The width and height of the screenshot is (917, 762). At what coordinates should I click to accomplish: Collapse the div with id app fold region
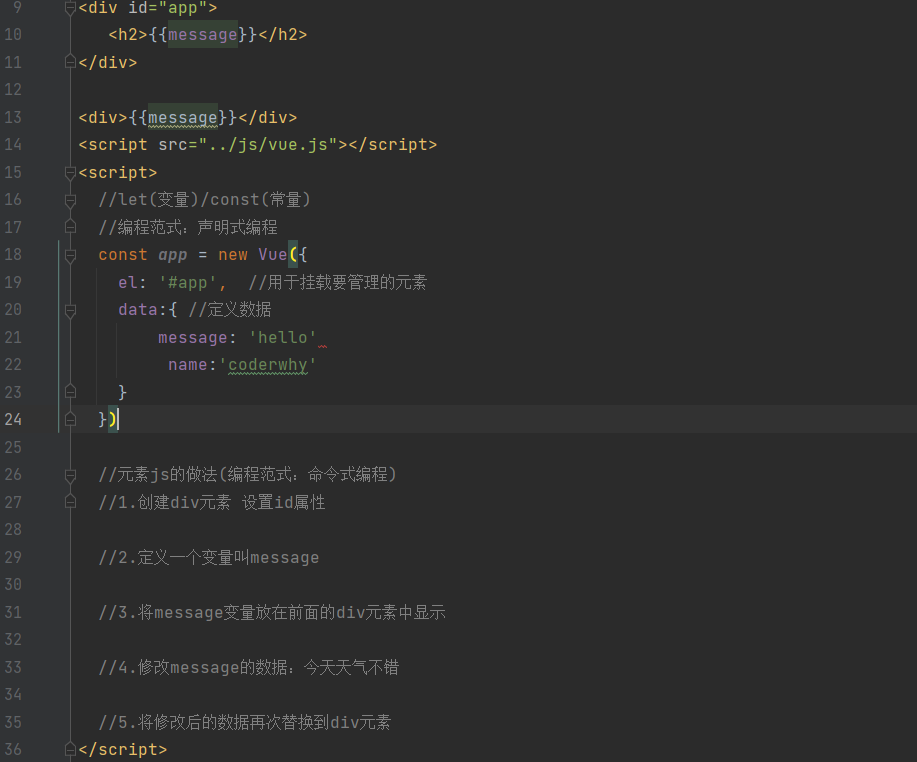coord(68,8)
